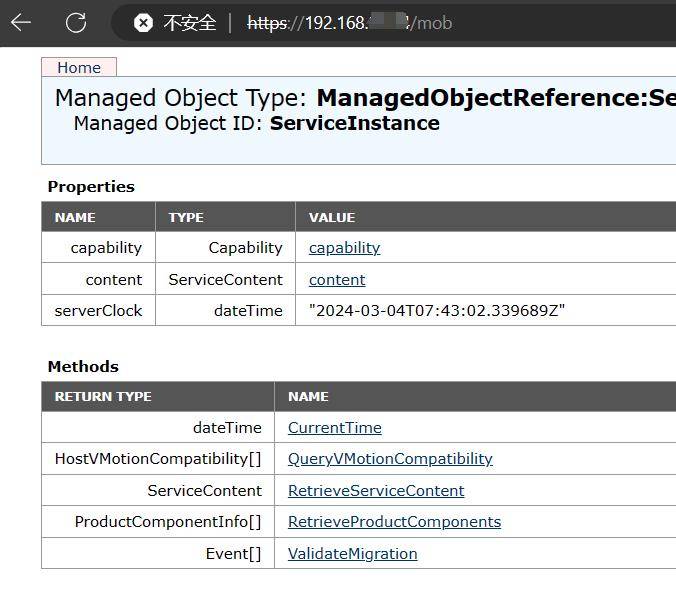The width and height of the screenshot is (676, 595).
Task: Reload the page with the refresh icon
Action: (75, 22)
